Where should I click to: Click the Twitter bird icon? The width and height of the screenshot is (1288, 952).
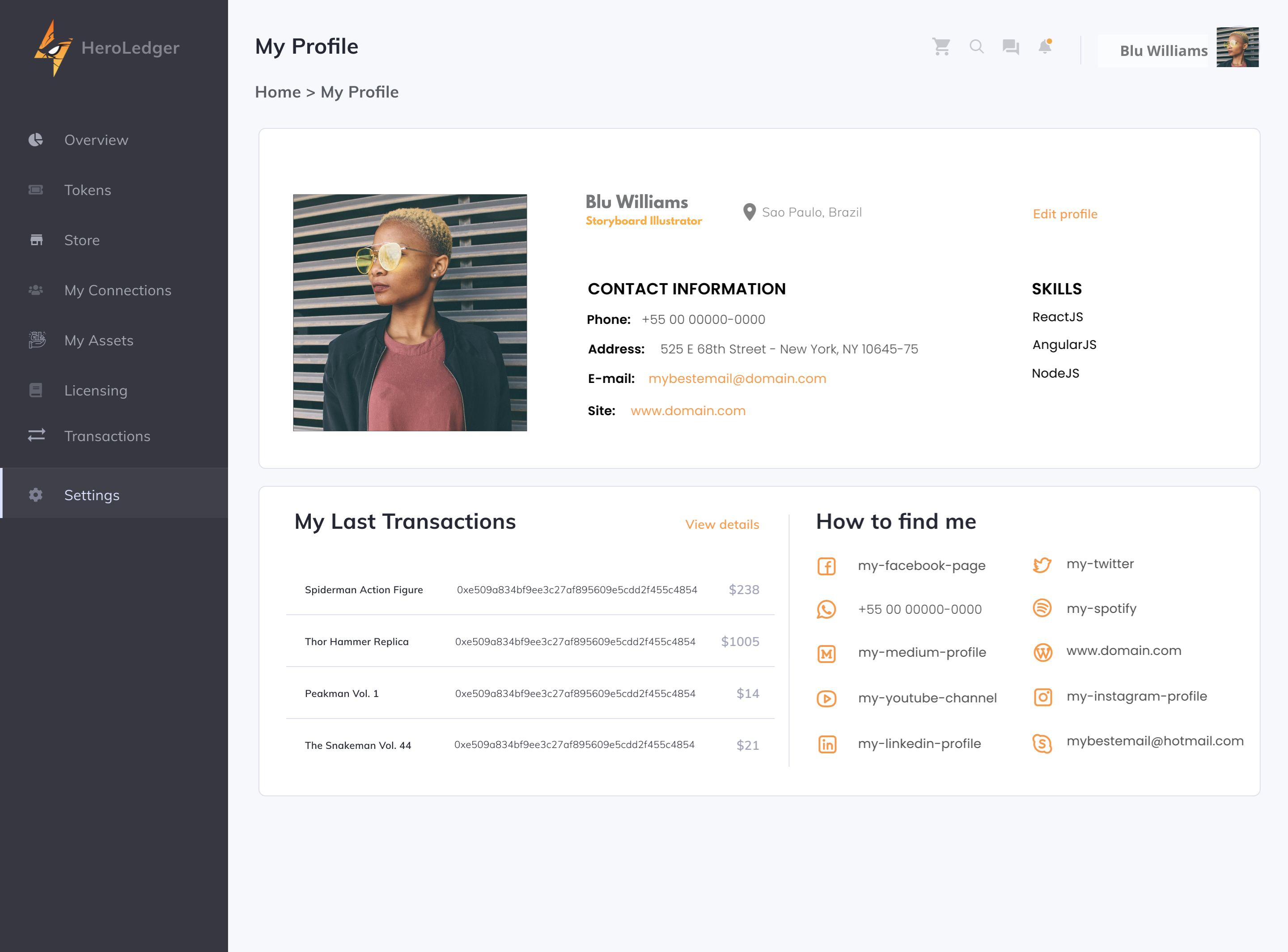point(1042,565)
